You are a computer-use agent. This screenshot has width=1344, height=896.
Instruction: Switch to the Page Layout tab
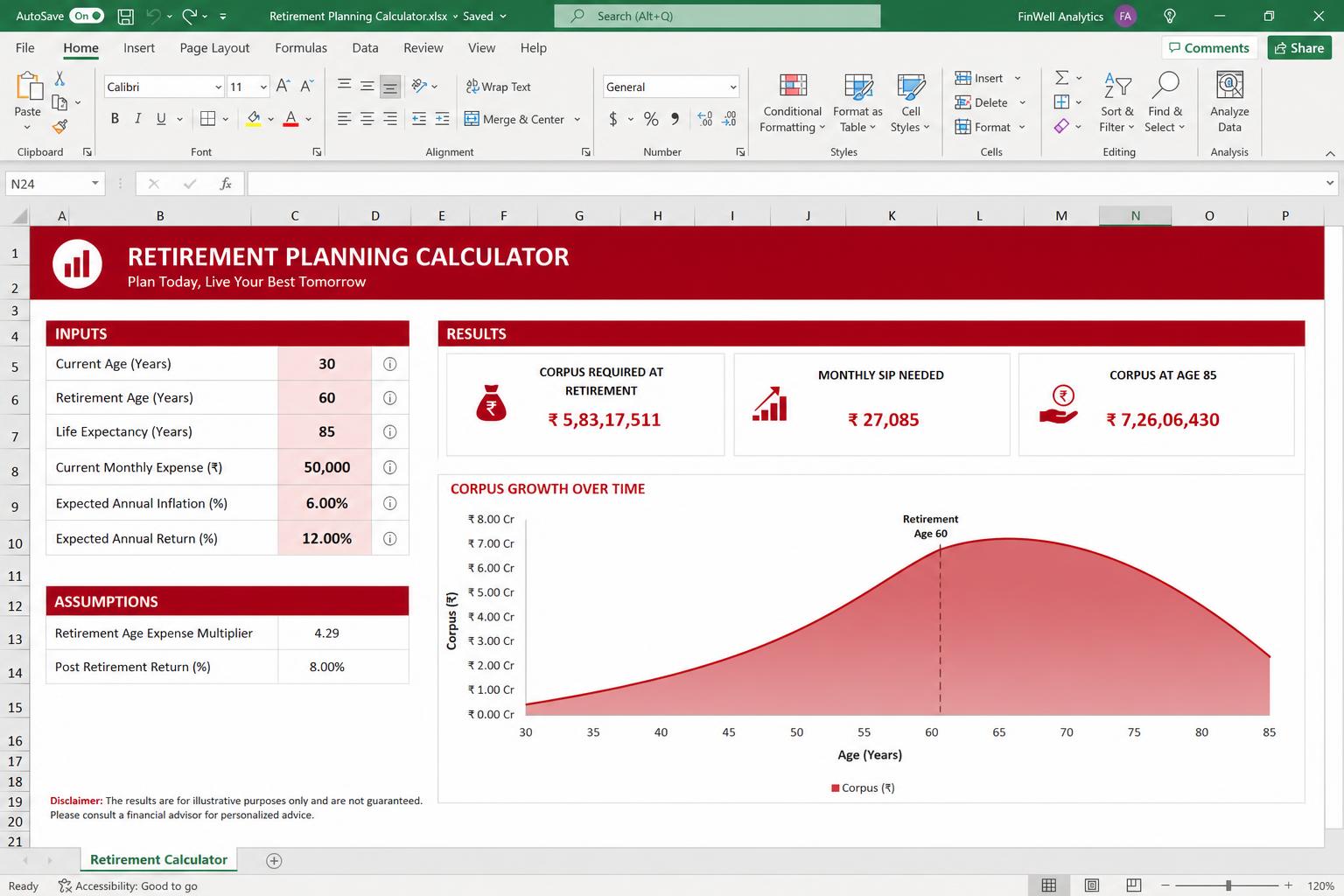click(x=214, y=48)
